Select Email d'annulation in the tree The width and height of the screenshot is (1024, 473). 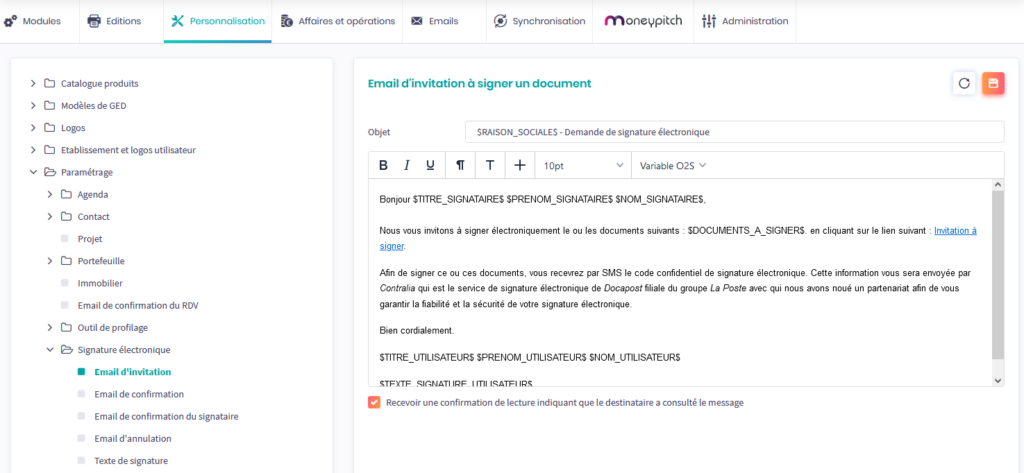point(132,438)
